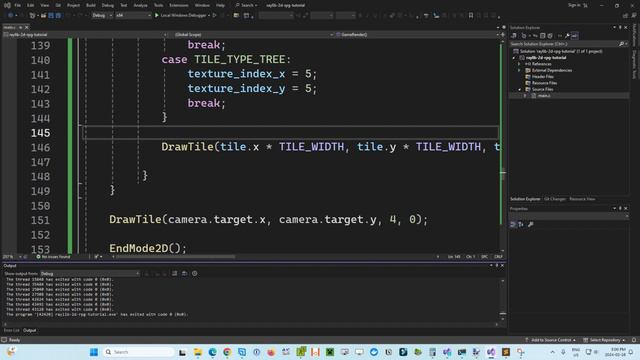Click the Save All toolbar icon
The image size is (640, 360).
click(58, 16)
